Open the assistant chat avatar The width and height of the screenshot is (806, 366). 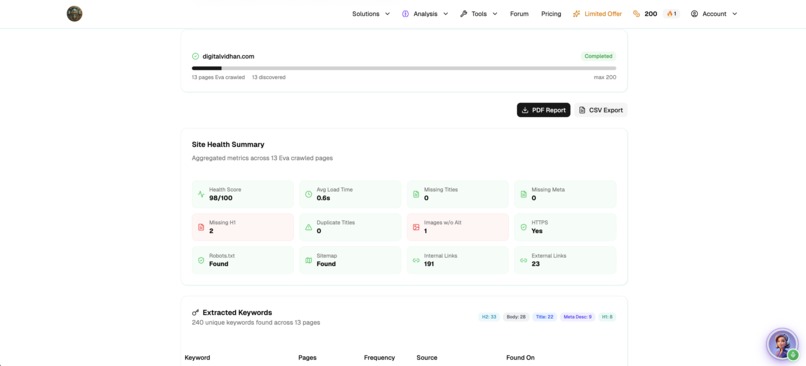click(x=782, y=344)
